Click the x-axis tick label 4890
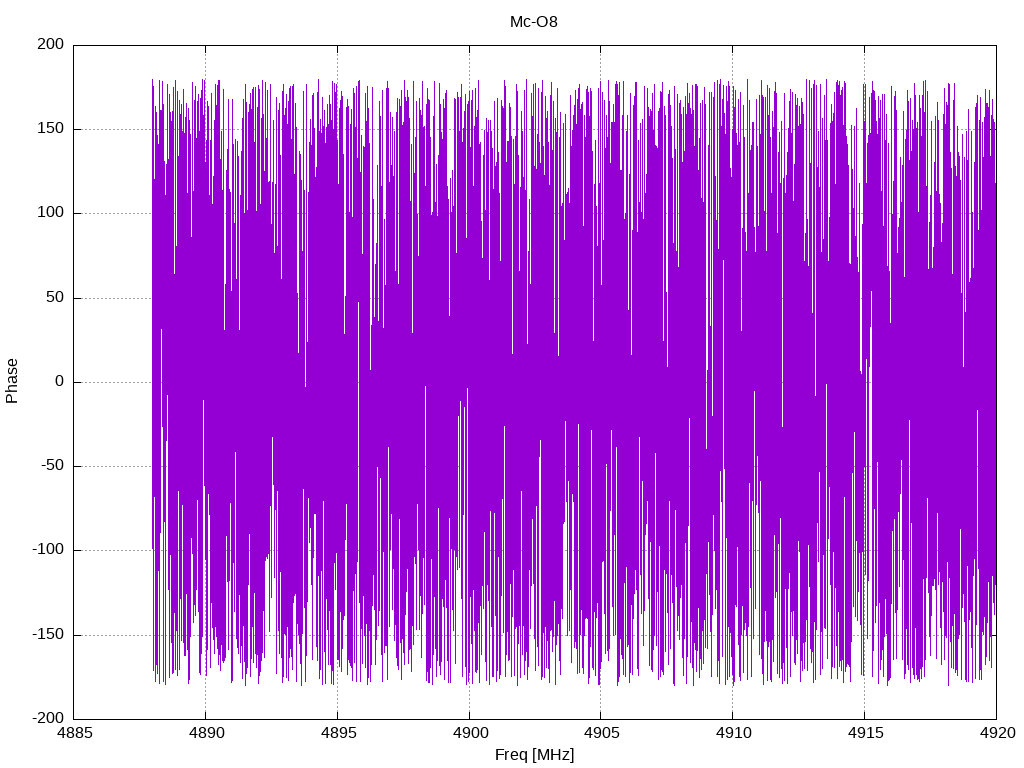Screen dimensions: 1024x768 206,733
